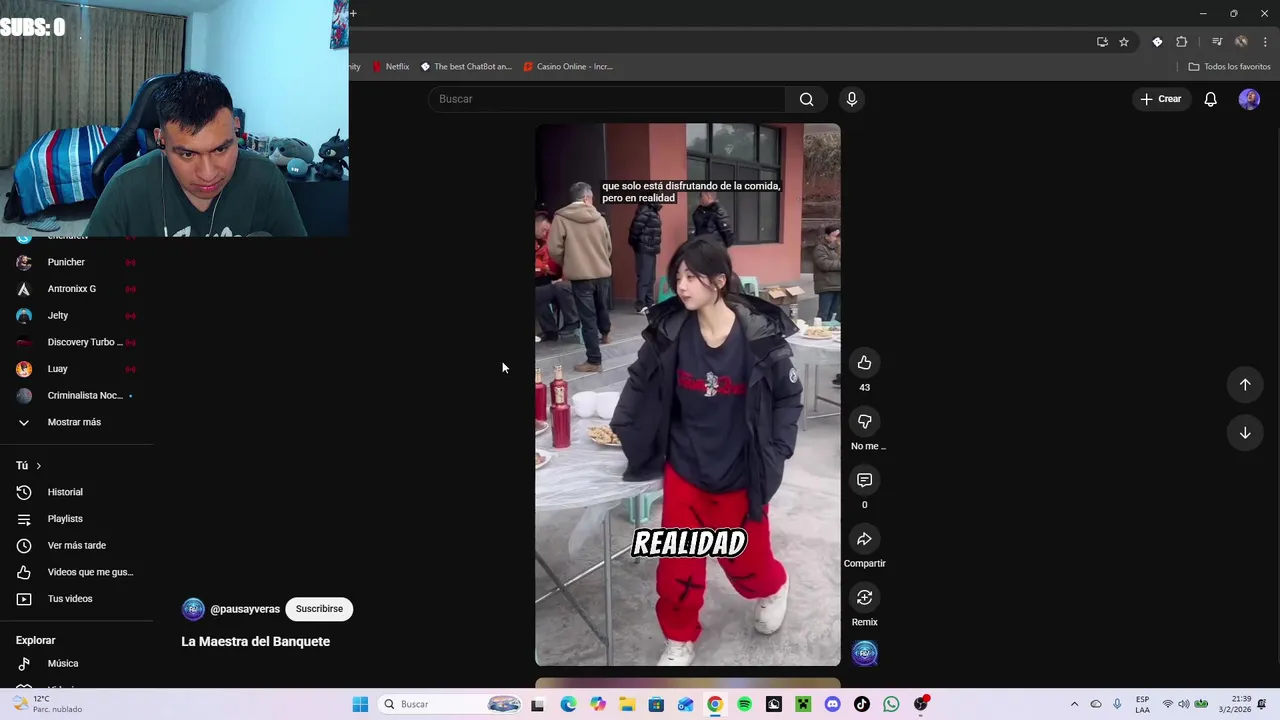The image size is (1280, 720).
Task: Open Copilot from taskbar
Action: click(x=598, y=704)
